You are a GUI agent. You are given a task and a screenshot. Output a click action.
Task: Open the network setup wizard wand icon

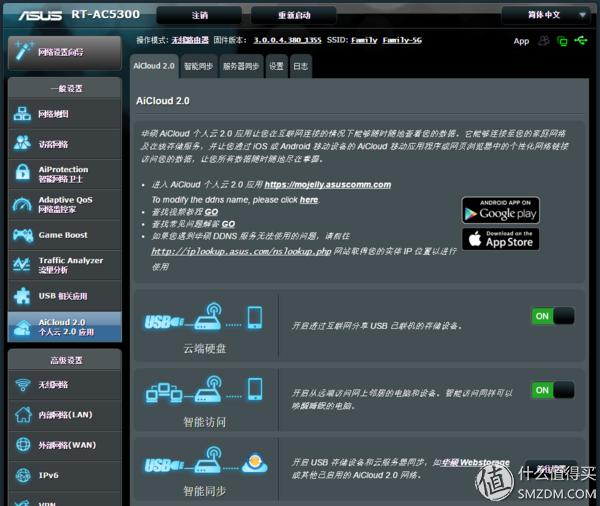23,52
